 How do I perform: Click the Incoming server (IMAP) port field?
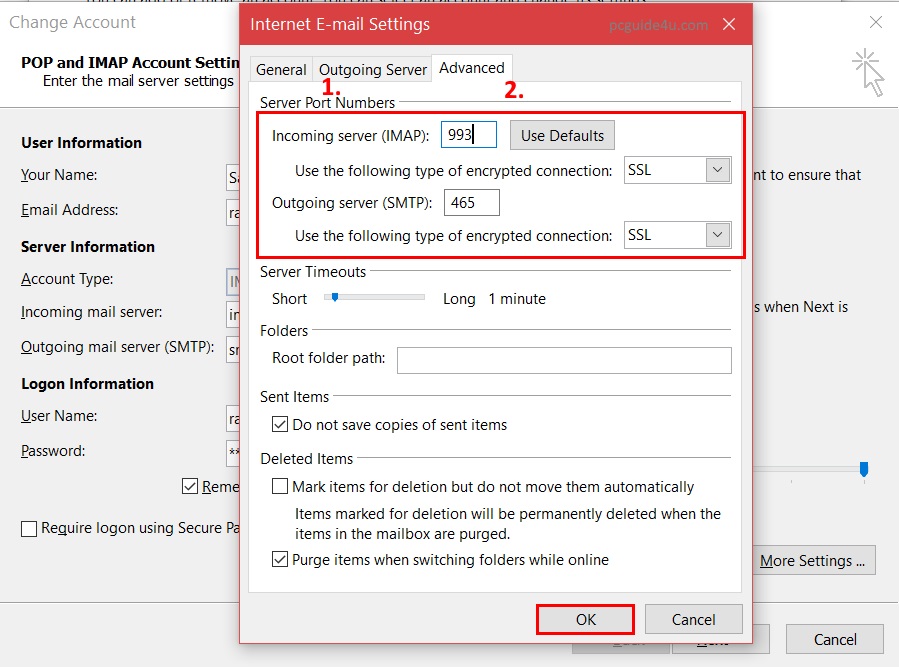pos(468,135)
